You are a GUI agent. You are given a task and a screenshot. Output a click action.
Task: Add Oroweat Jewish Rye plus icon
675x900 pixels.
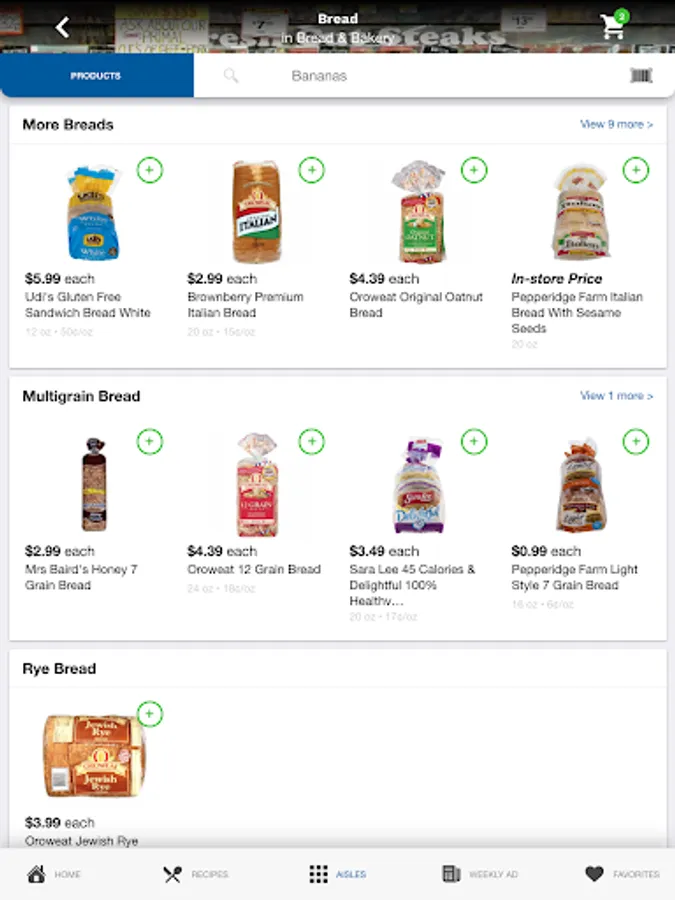tap(149, 714)
